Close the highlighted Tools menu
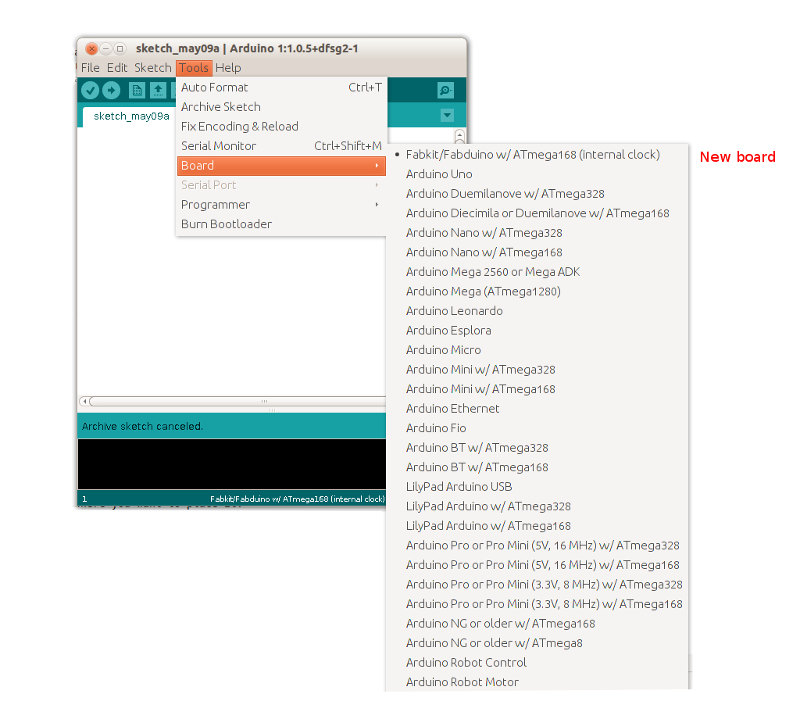This screenshot has width=800, height=719. point(194,67)
